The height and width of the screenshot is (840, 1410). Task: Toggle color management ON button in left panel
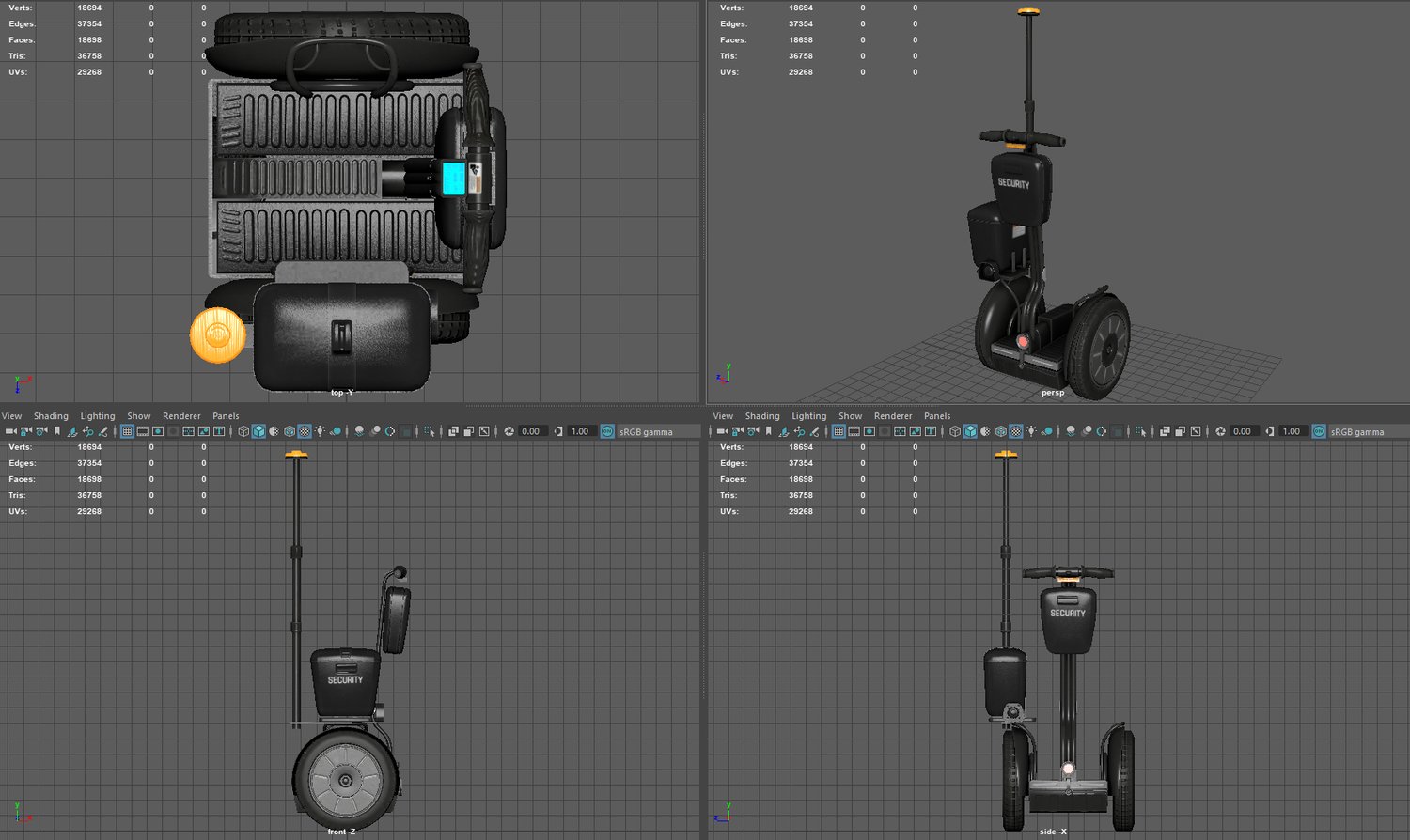click(607, 431)
